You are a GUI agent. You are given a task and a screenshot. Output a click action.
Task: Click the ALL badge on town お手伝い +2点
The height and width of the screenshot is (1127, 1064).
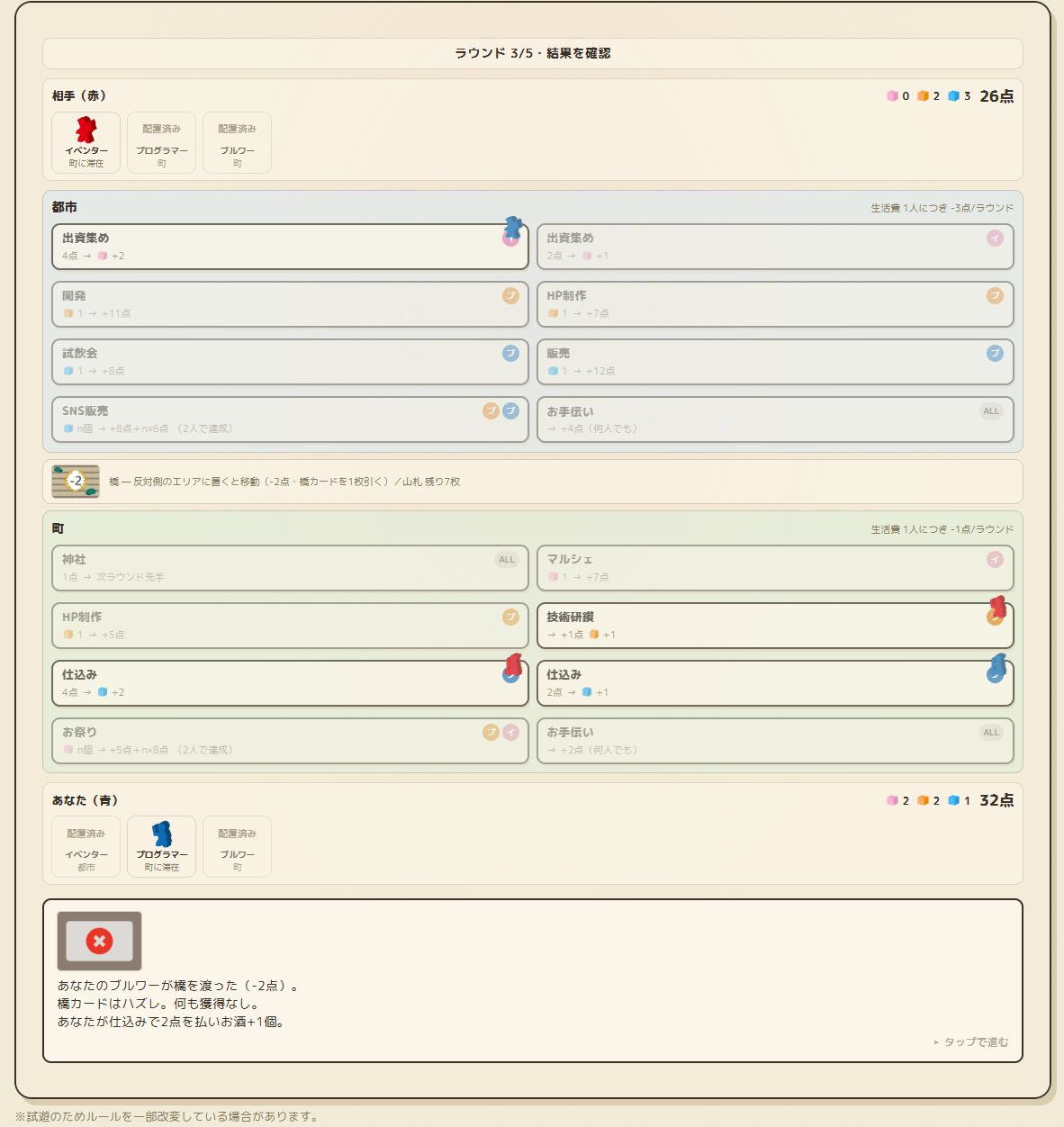click(991, 733)
